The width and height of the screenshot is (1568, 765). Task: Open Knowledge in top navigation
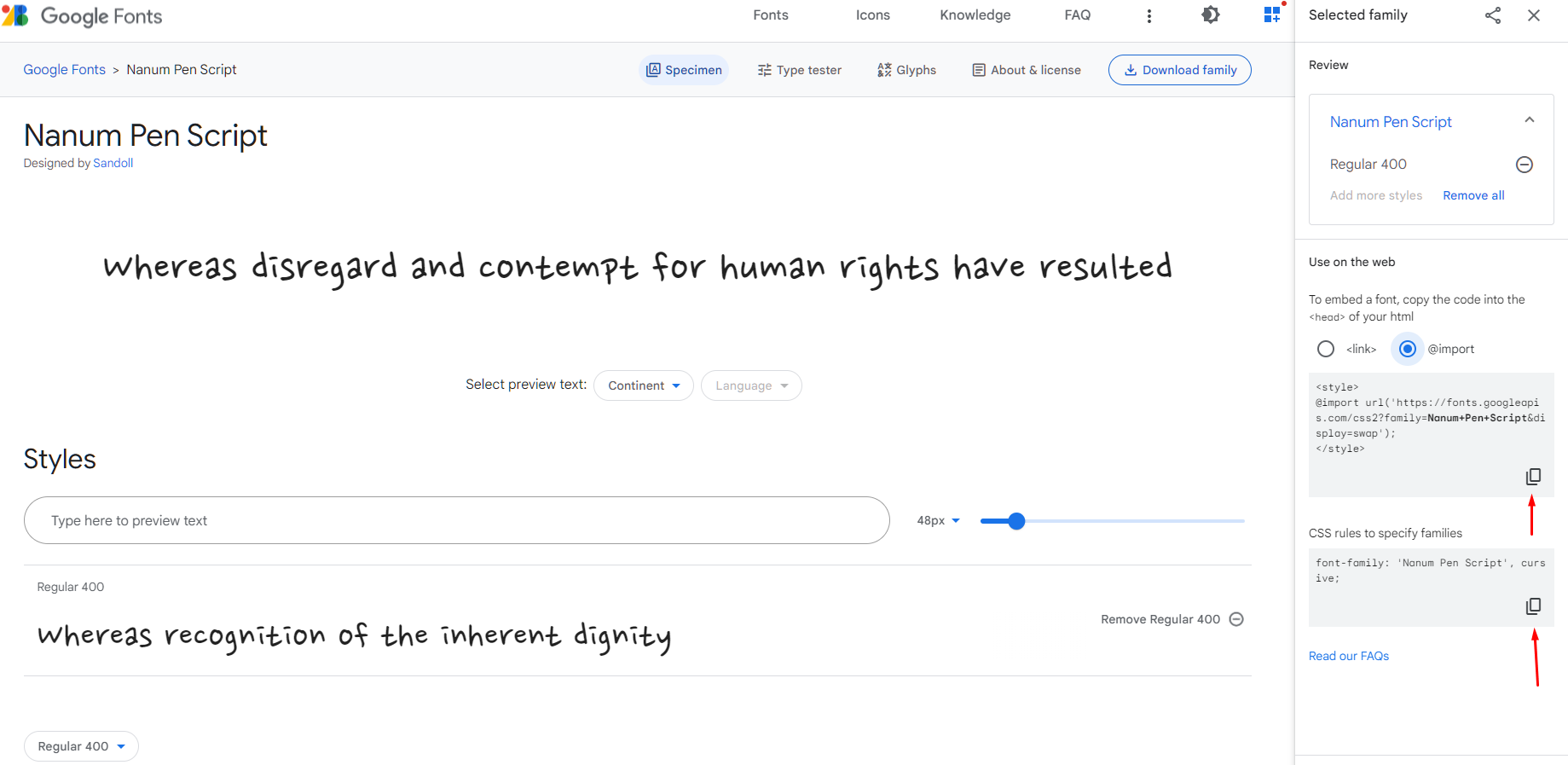tap(975, 15)
